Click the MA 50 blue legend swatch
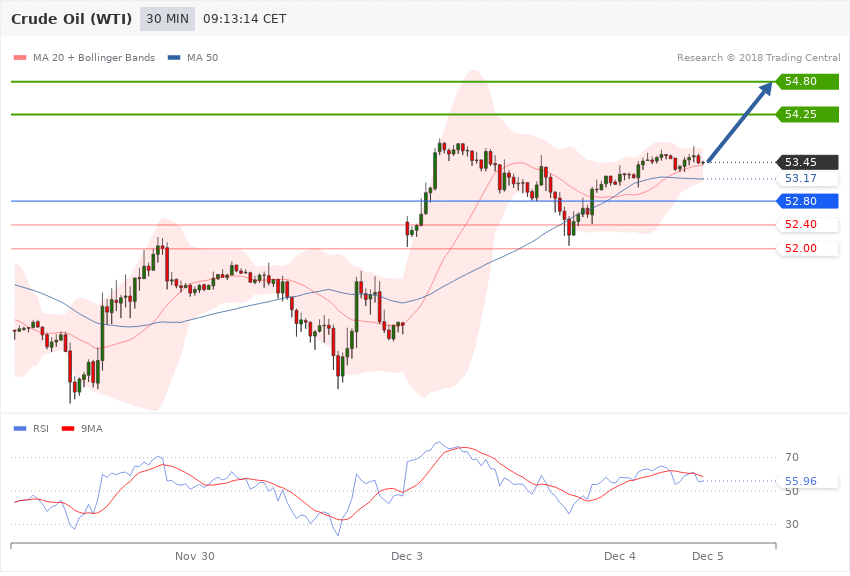Screen dimensions: 850x576 click(174, 58)
